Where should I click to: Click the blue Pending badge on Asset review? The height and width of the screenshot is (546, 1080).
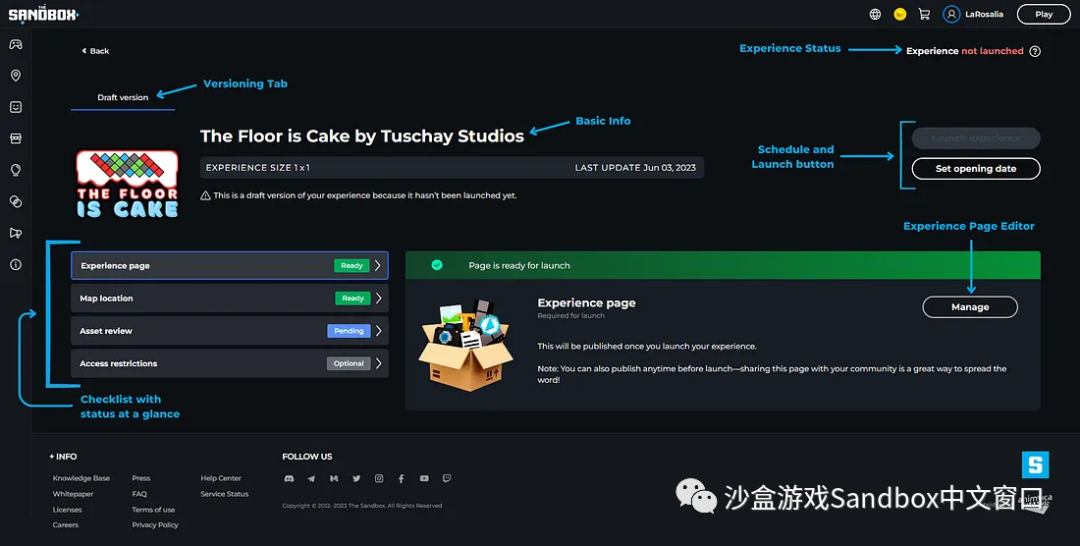click(349, 330)
